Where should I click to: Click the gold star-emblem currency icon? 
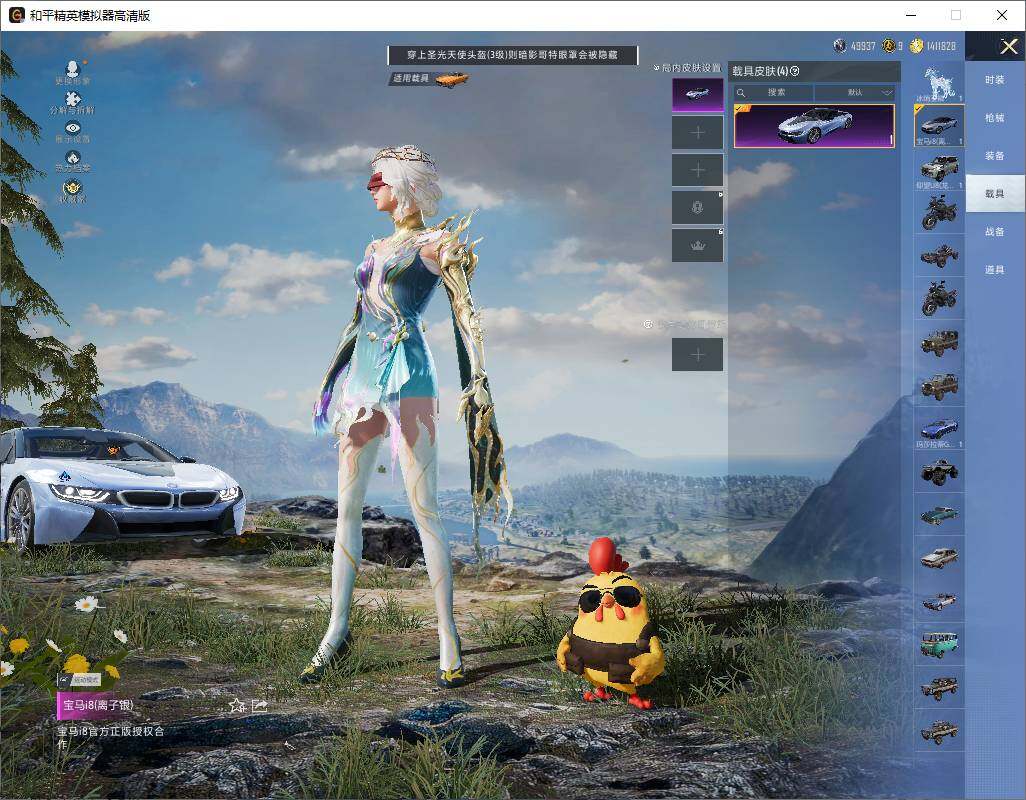[889, 46]
